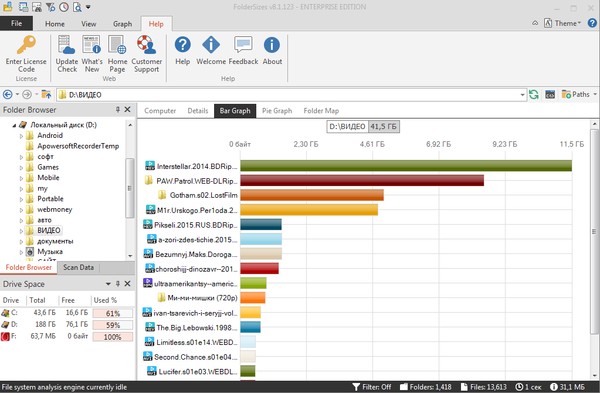600x393 pixels.
Task: Select drive F: row in Drive Space
Action: tap(67, 337)
